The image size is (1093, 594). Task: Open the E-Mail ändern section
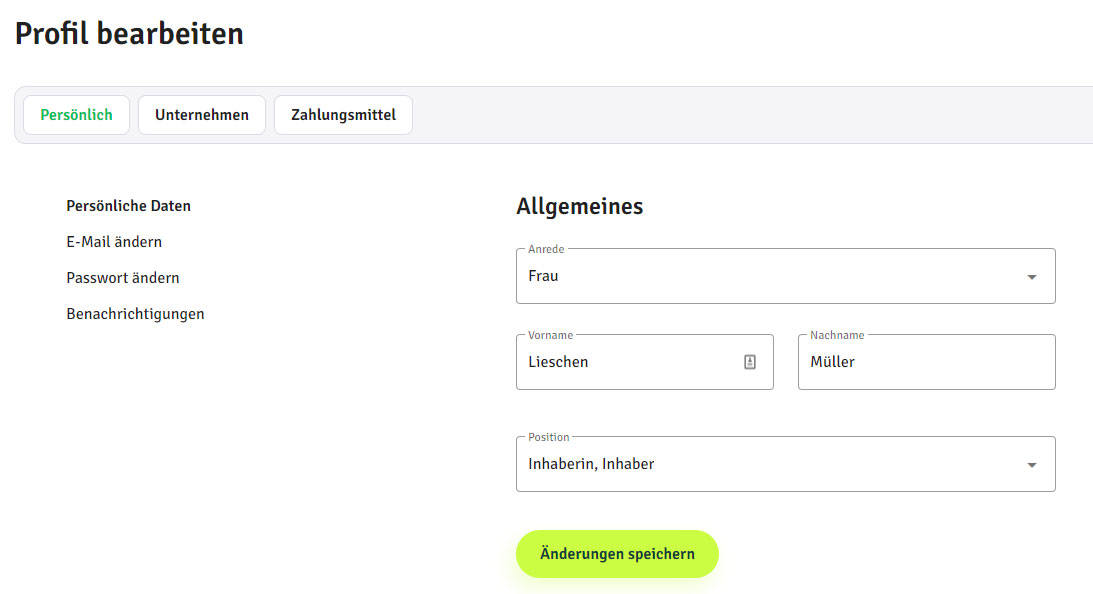coord(114,242)
